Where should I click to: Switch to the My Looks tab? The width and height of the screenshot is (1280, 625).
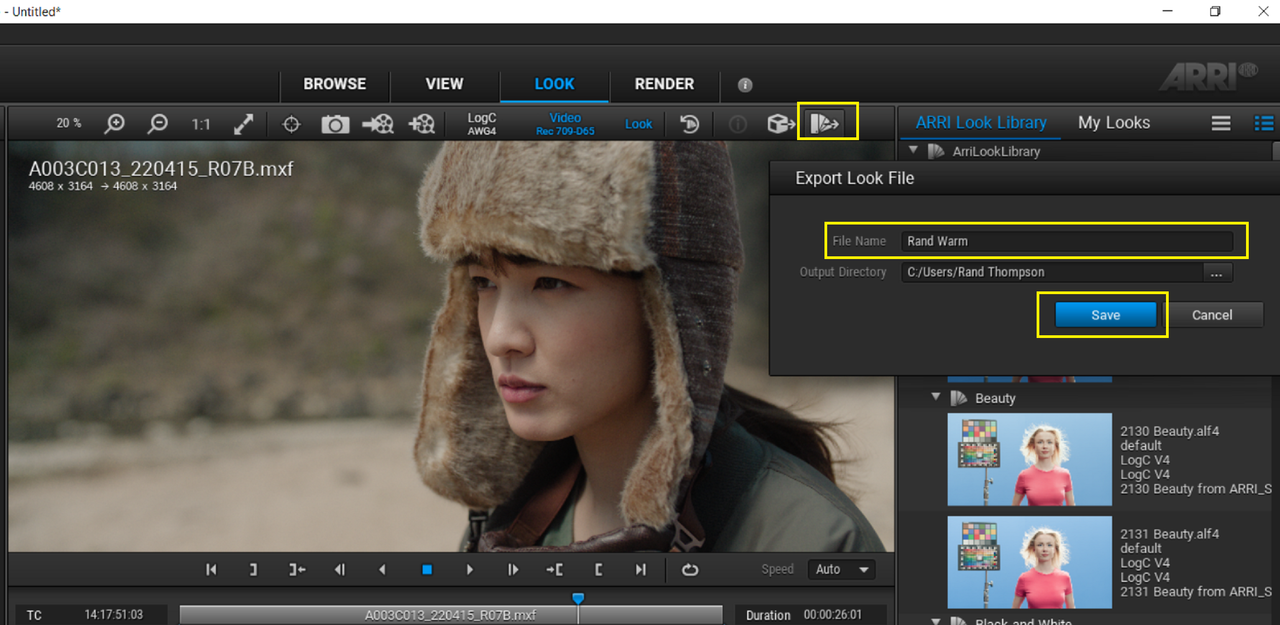1114,122
